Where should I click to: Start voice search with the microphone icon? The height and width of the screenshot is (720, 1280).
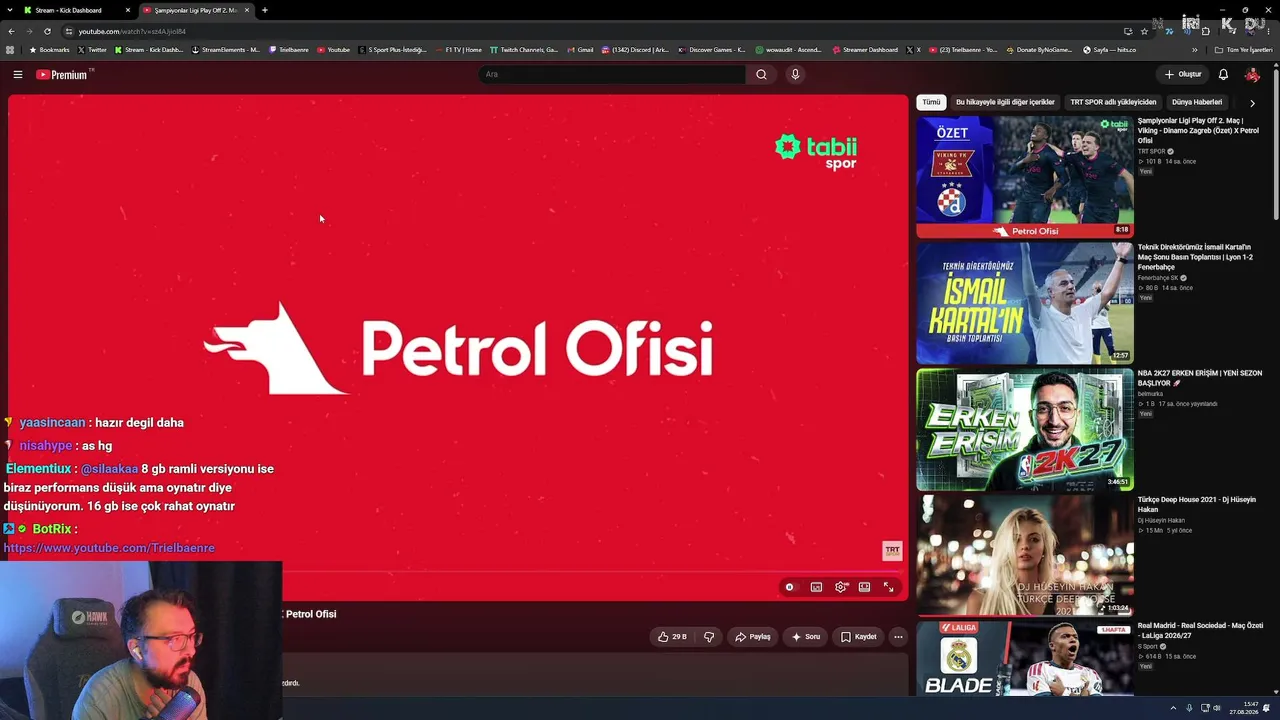(x=795, y=74)
